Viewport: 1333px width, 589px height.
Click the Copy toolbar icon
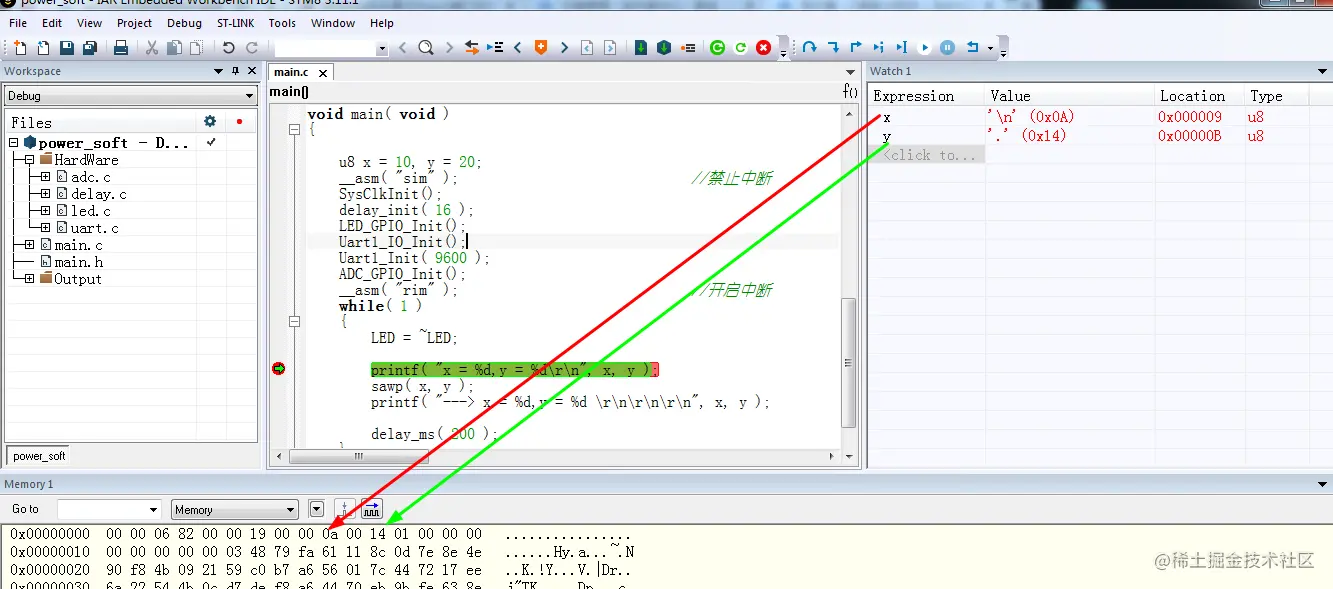pos(174,48)
